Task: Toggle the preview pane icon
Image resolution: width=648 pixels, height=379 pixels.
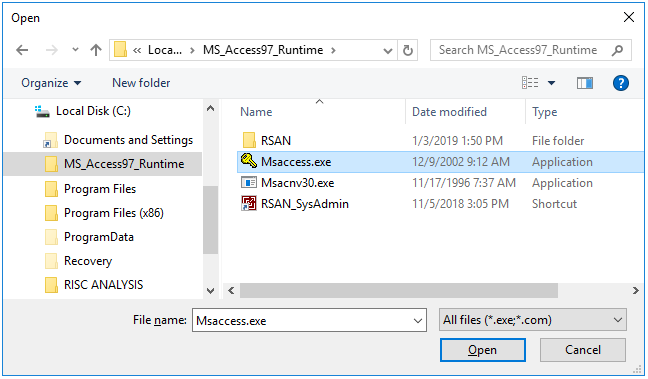Action: coord(584,83)
